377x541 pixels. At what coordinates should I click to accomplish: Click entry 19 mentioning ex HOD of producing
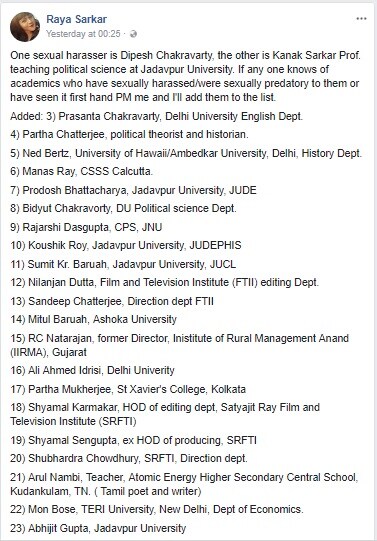pyautogui.click(x=133, y=440)
